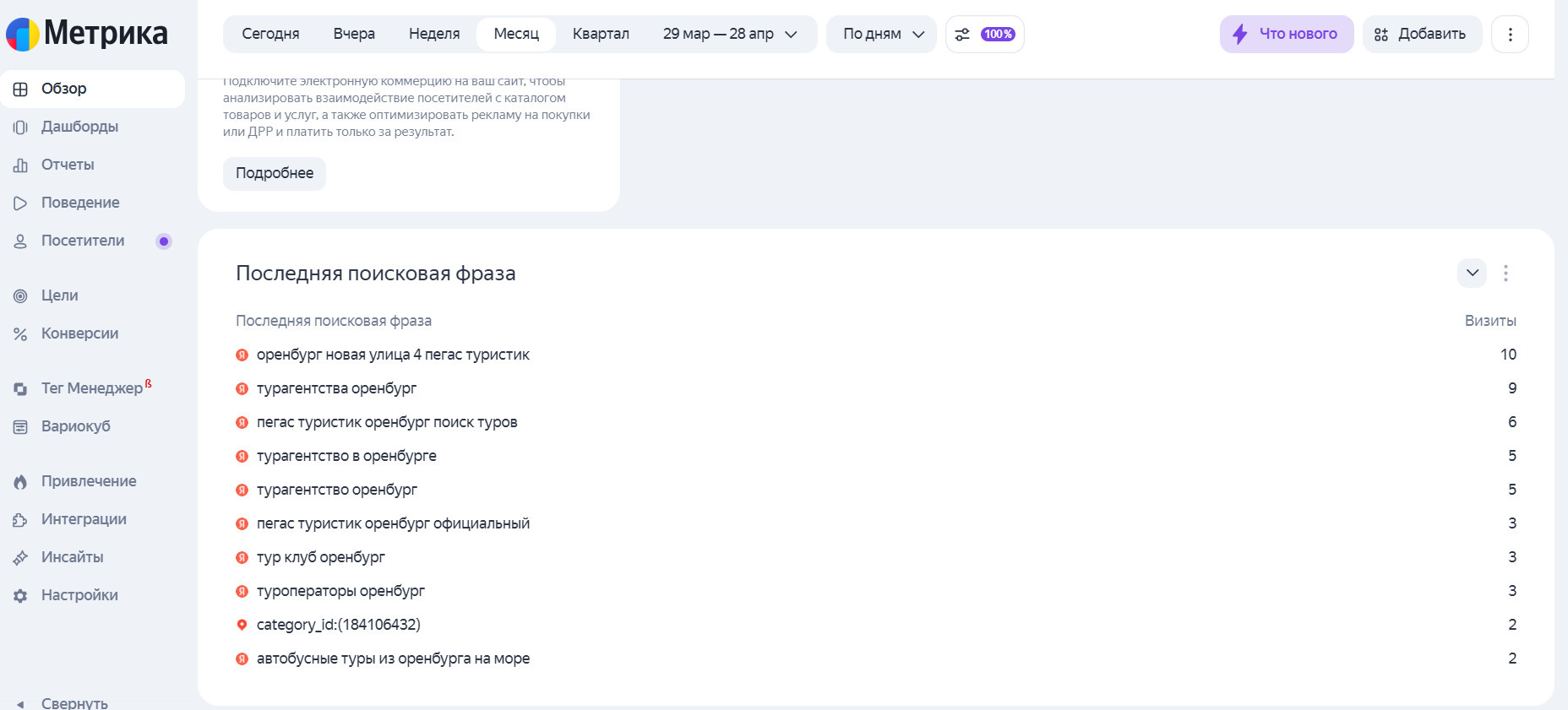The height and width of the screenshot is (710, 1568).
Task: Open the widget three-dot options menu
Action: (1505, 274)
